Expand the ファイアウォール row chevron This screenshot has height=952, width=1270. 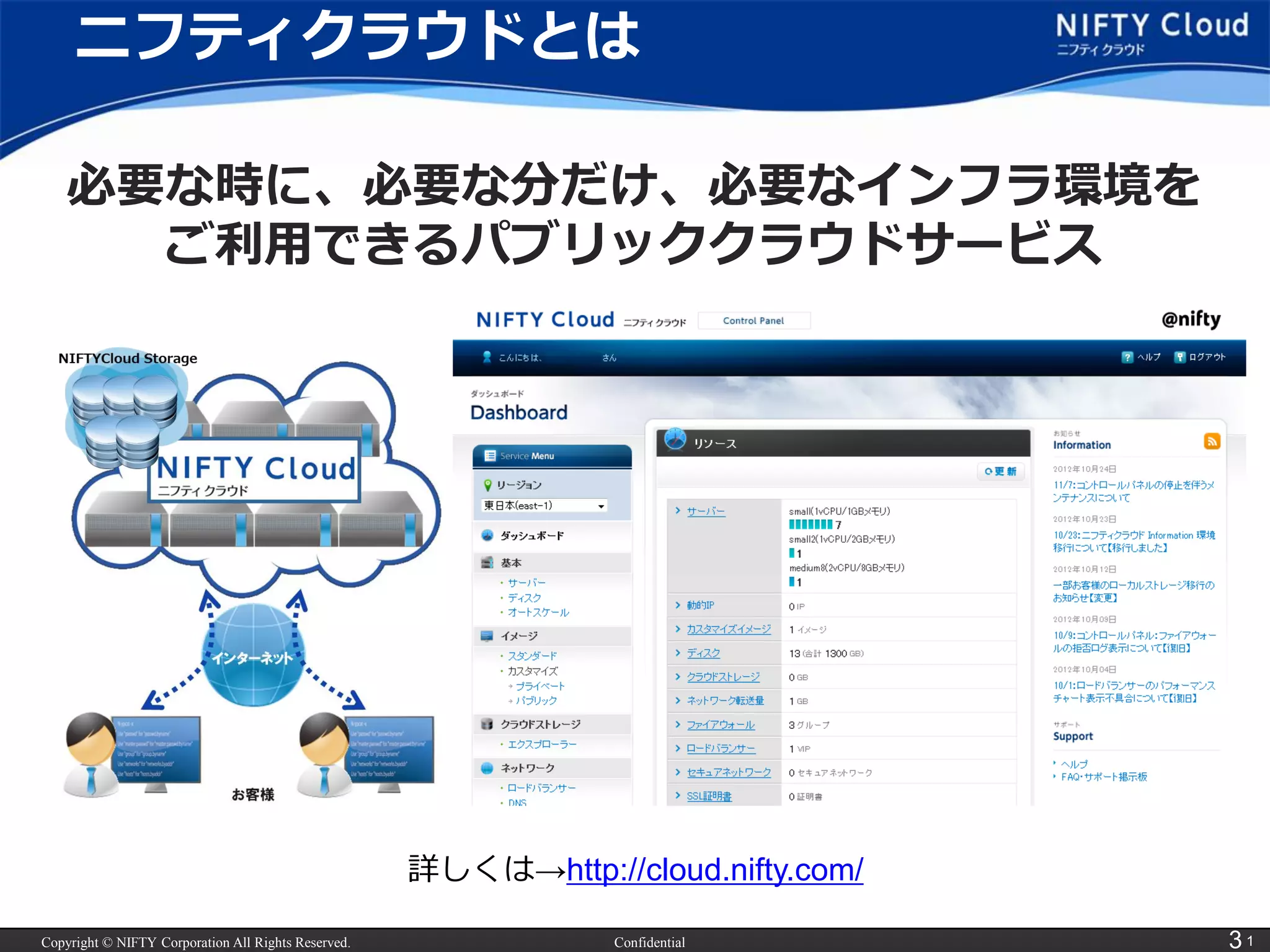click(x=678, y=725)
